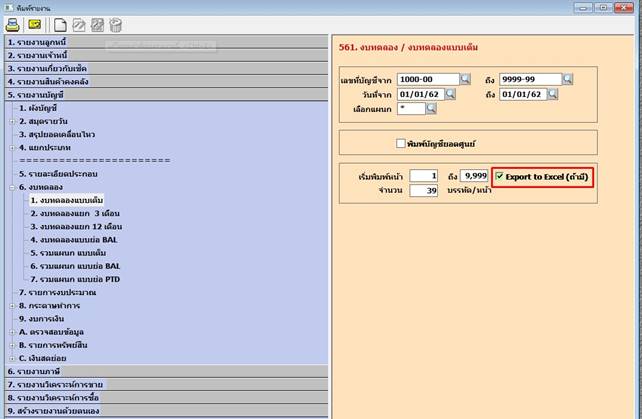
Task: Expand tree node B. รายการทรัพย์สิน
Action: pos(12,345)
